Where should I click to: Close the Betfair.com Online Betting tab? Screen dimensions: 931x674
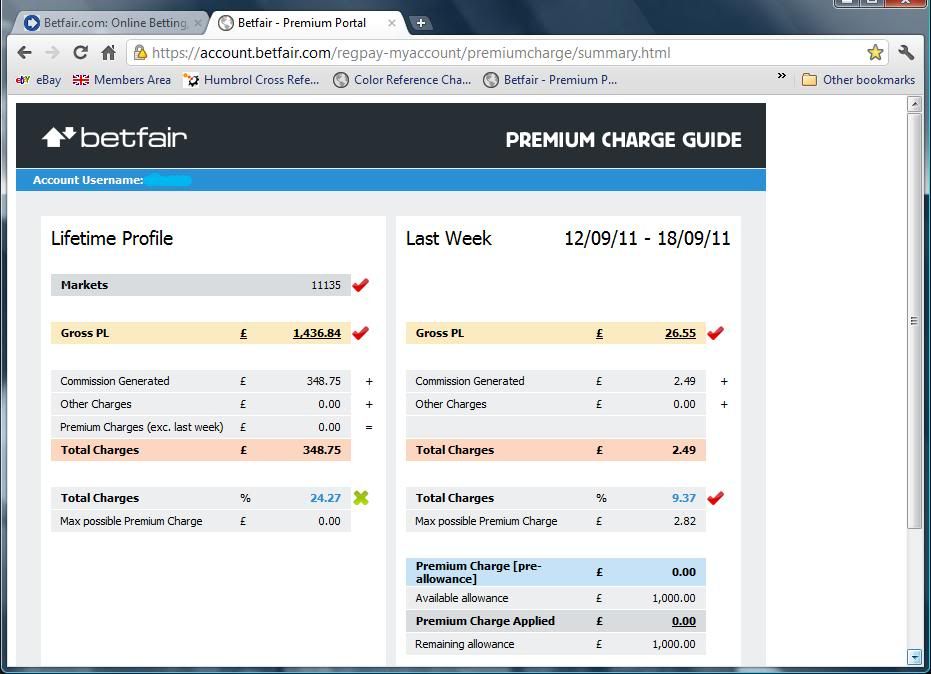tap(198, 23)
